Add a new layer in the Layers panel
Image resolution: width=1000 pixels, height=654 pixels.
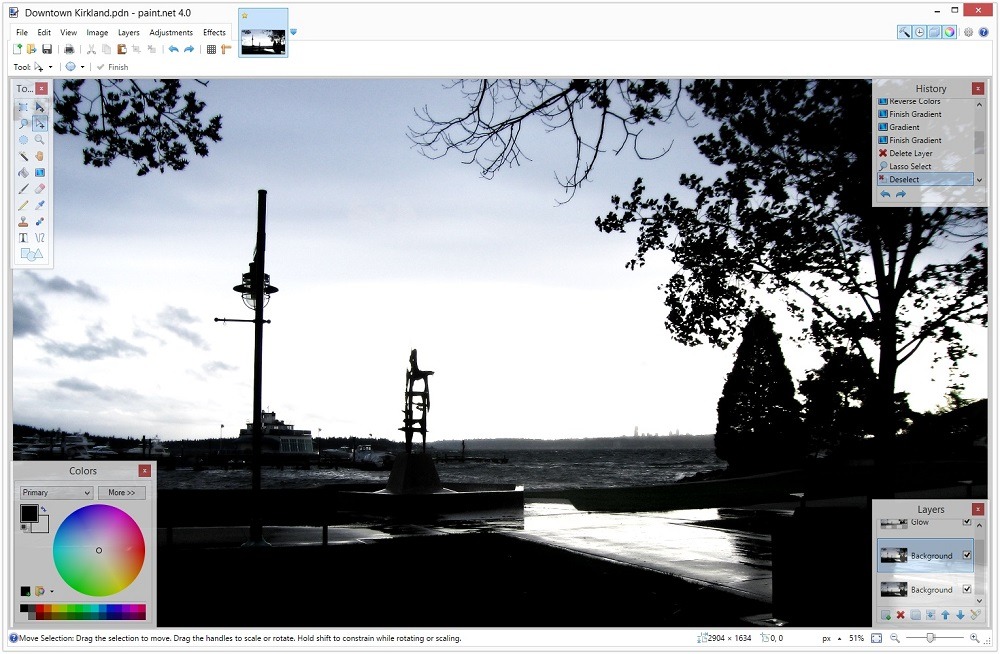tap(885, 614)
